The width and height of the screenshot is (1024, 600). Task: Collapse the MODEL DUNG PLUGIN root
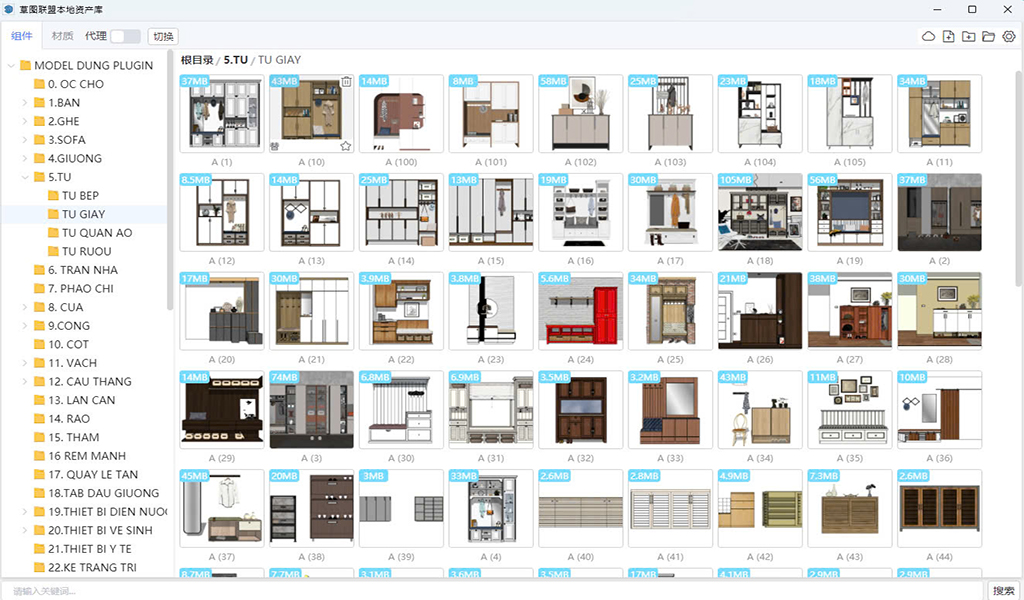click(12, 66)
